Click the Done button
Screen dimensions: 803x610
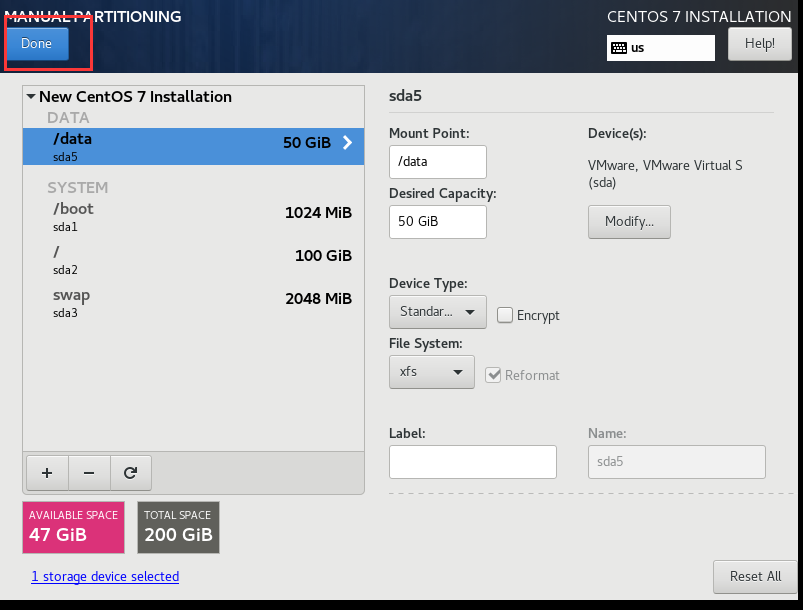coord(36,44)
